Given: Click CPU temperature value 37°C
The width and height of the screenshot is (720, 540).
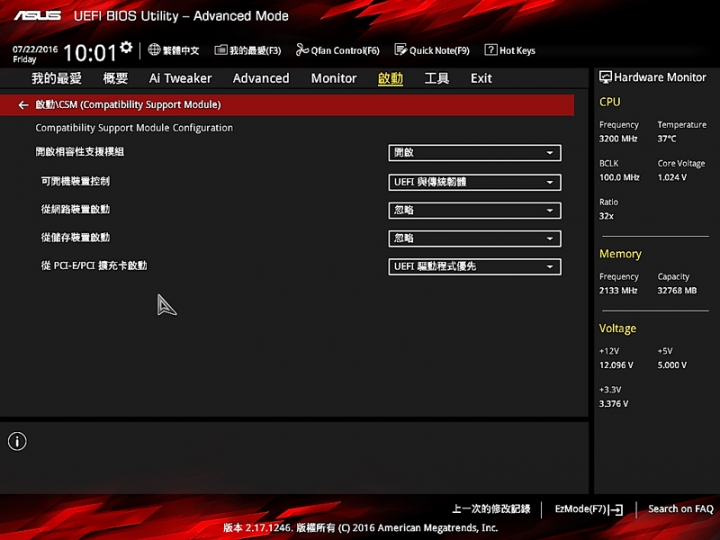Looking at the screenshot, I should 667,139.
